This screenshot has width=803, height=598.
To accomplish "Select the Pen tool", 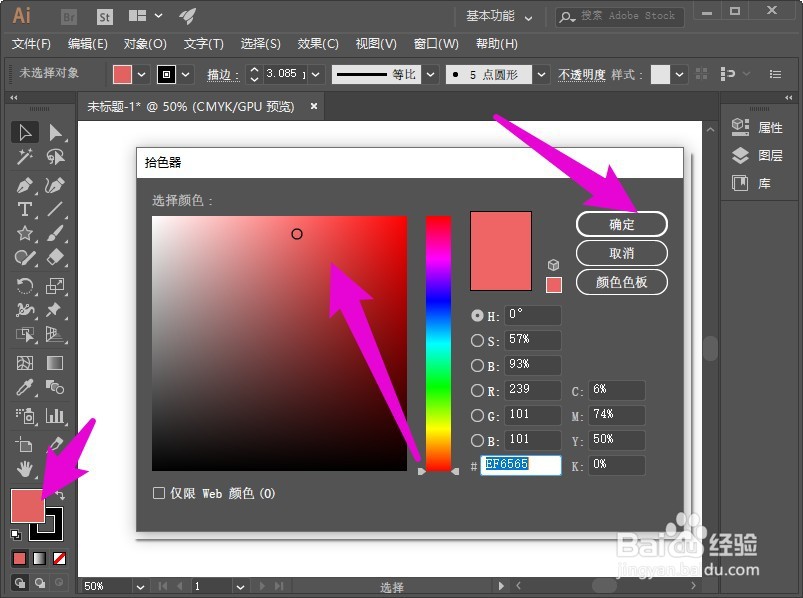I will pyautogui.click(x=25, y=185).
